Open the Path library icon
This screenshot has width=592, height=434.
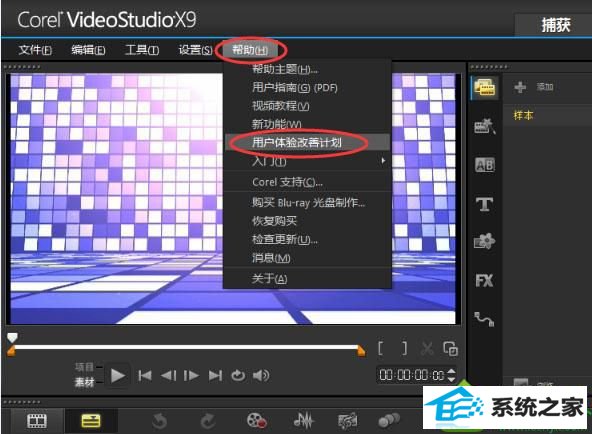[484, 319]
